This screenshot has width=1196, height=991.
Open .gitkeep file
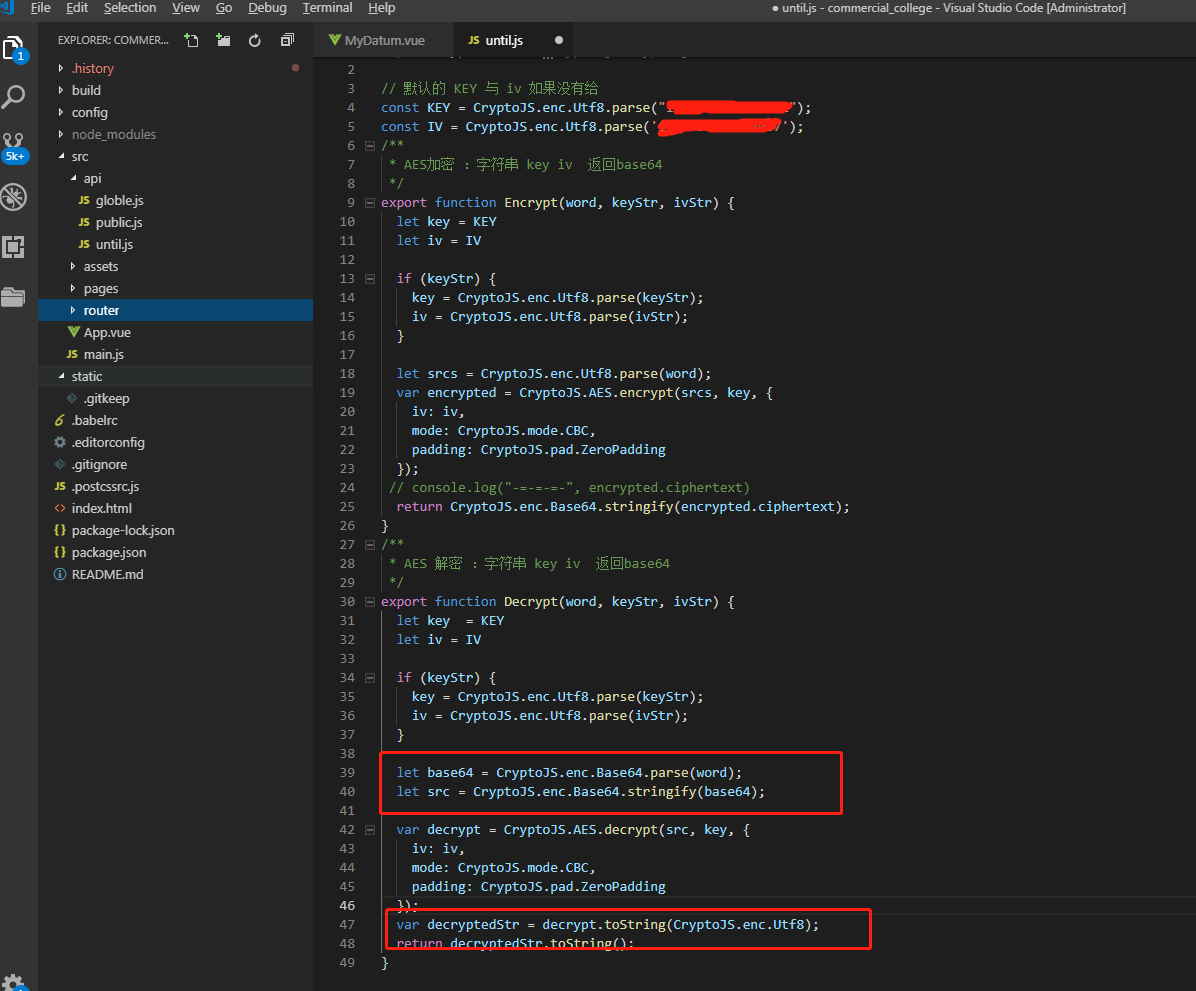(x=175, y=398)
